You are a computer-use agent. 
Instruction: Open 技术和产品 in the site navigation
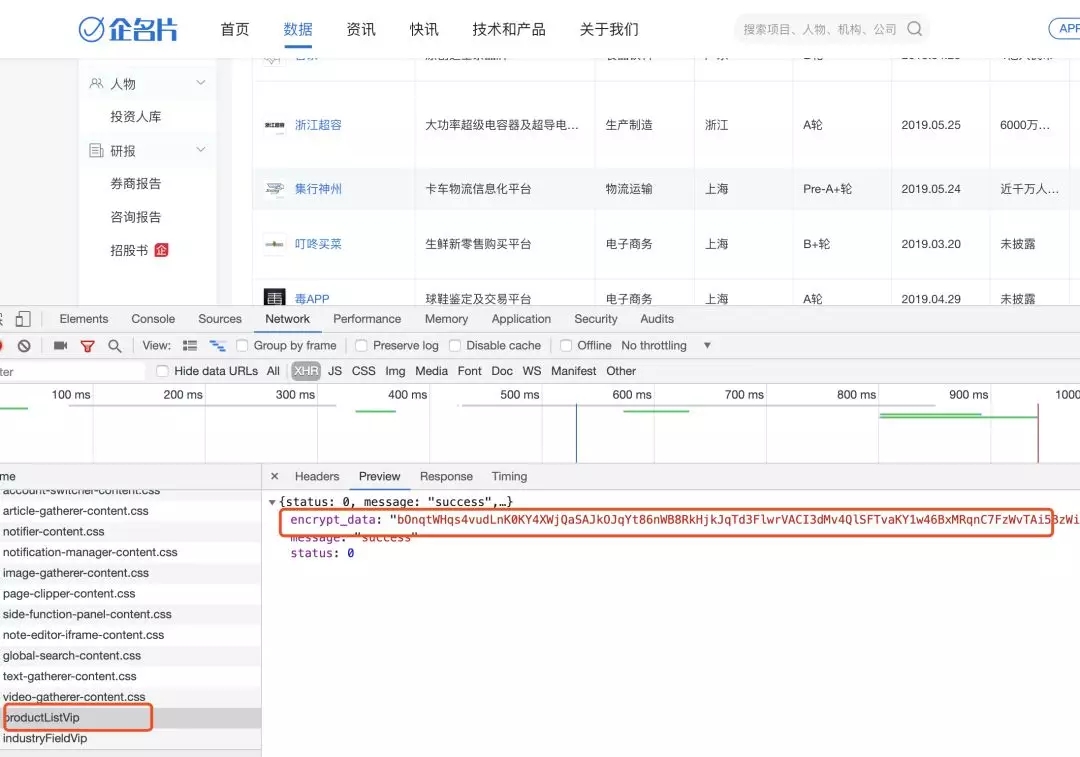click(509, 30)
